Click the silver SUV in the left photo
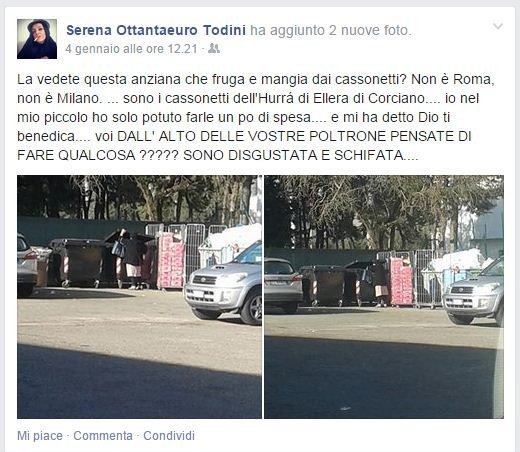 tap(223, 283)
